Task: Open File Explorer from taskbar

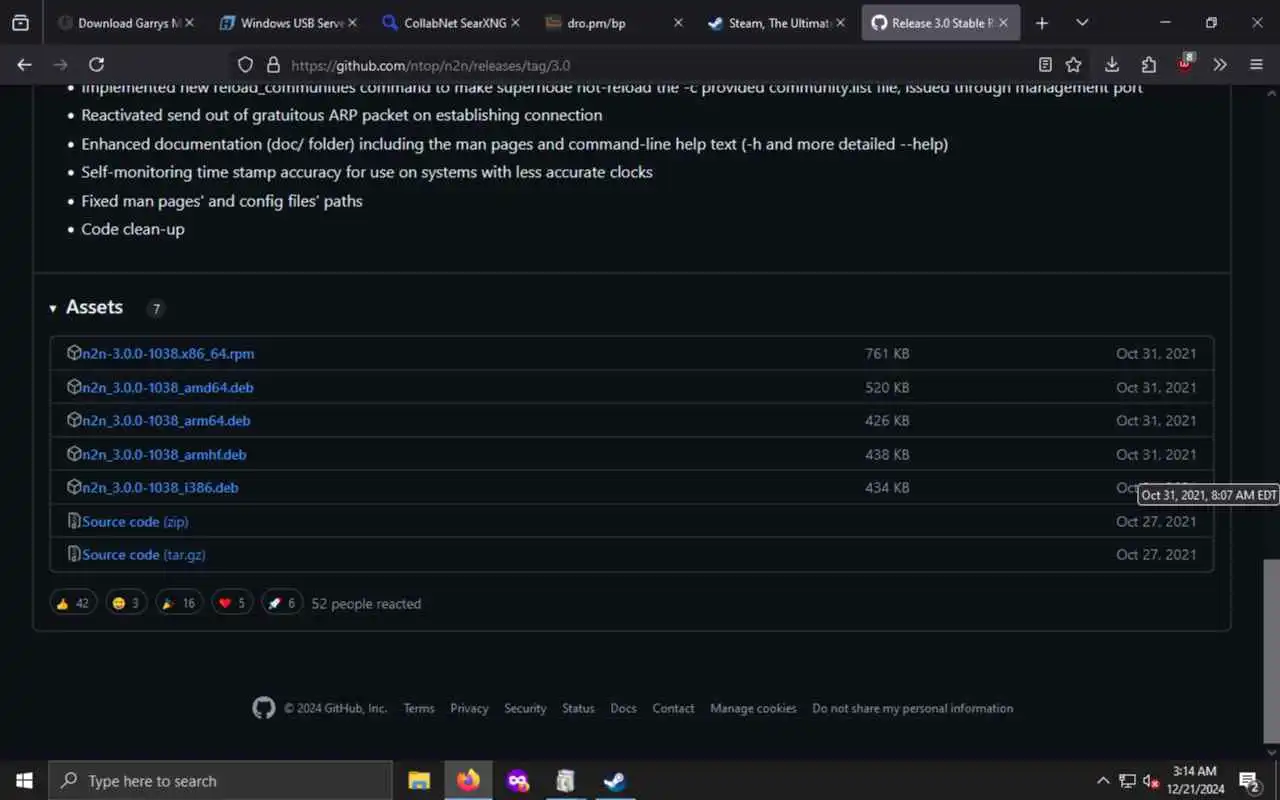Action: pyautogui.click(x=419, y=781)
